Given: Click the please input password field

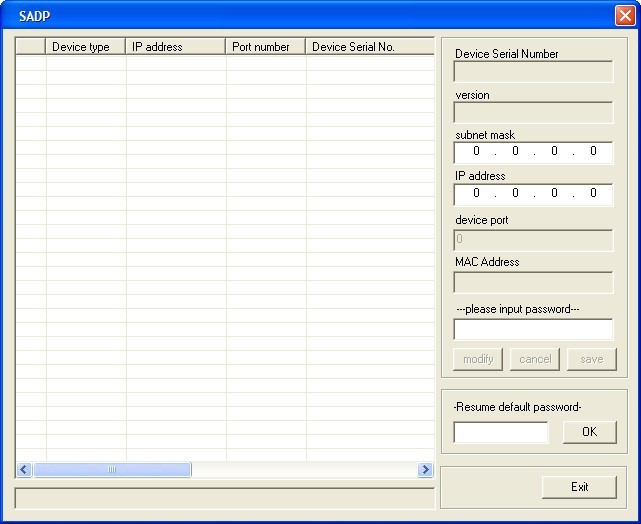Looking at the screenshot, I should tap(533, 329).
